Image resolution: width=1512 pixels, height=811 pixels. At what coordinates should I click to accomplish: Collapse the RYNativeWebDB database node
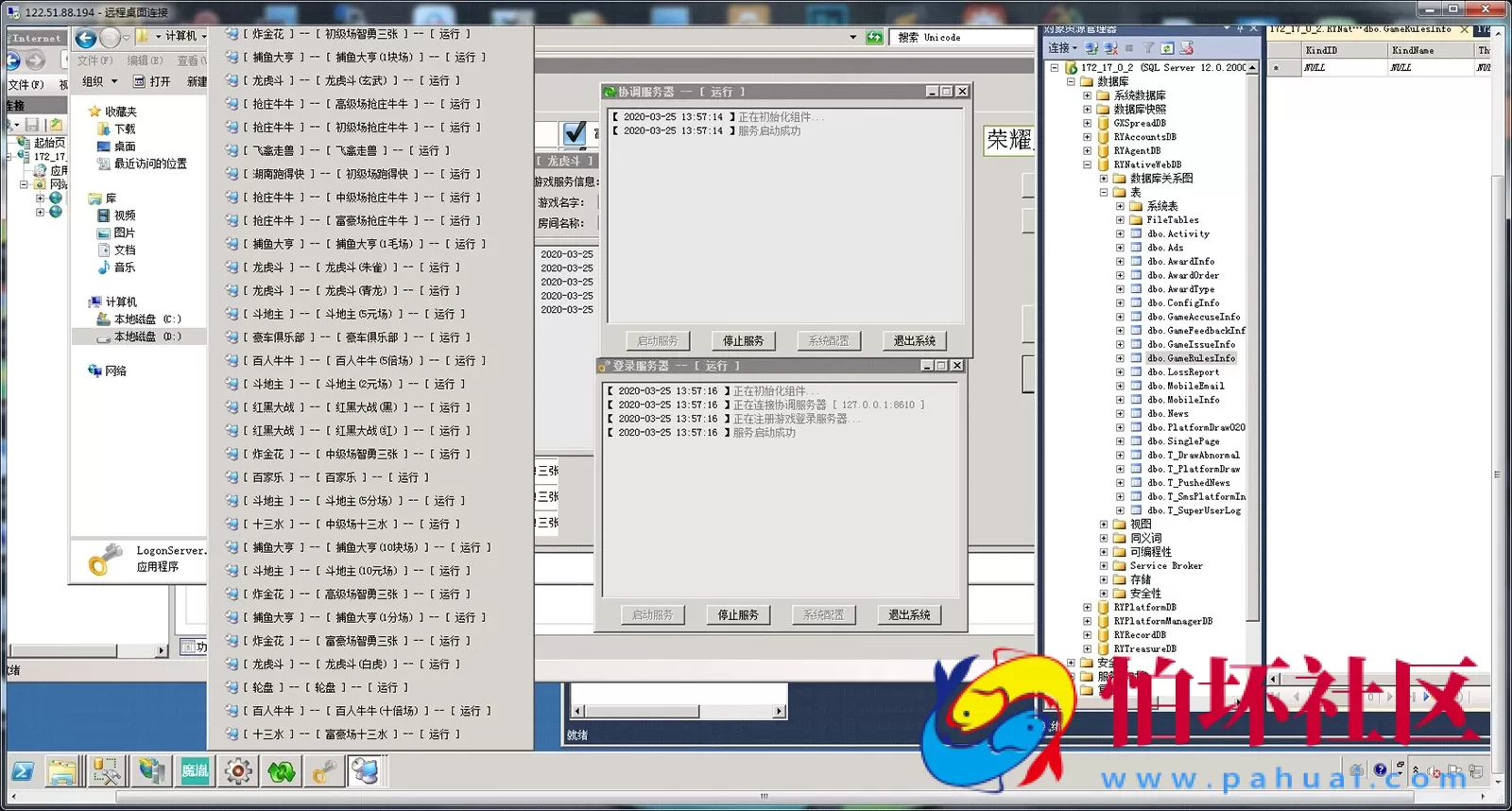(x=1087, y=164)
